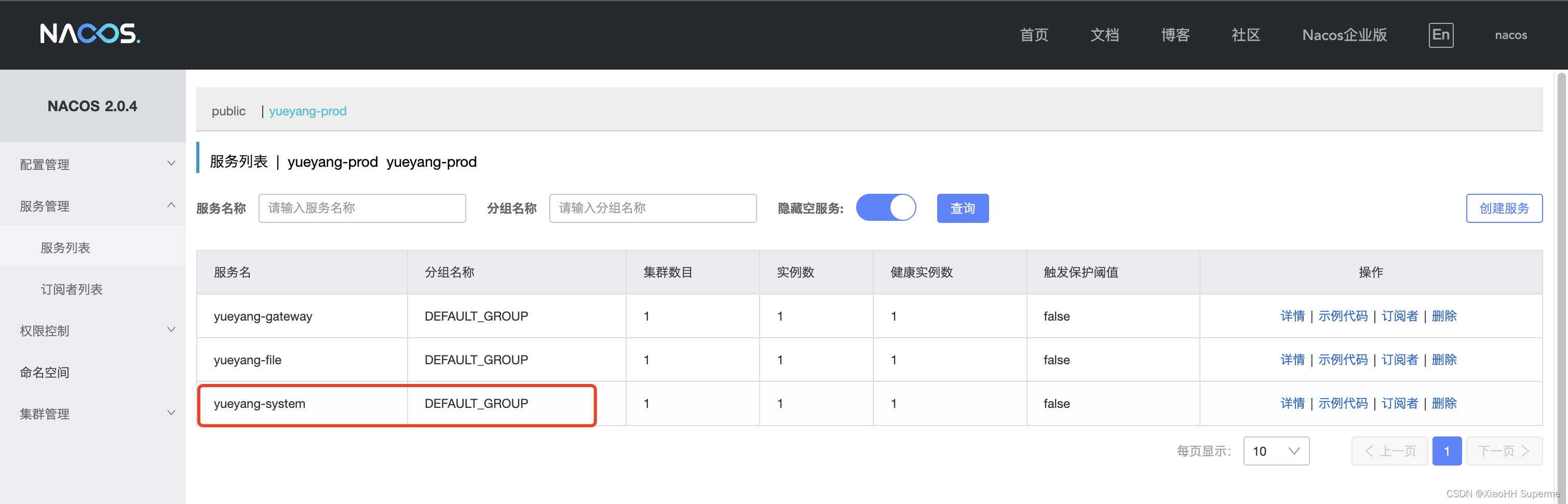Click 删除 for yueyang-file
Viewport: 1568px width, 504px height.
(1444, 360)
